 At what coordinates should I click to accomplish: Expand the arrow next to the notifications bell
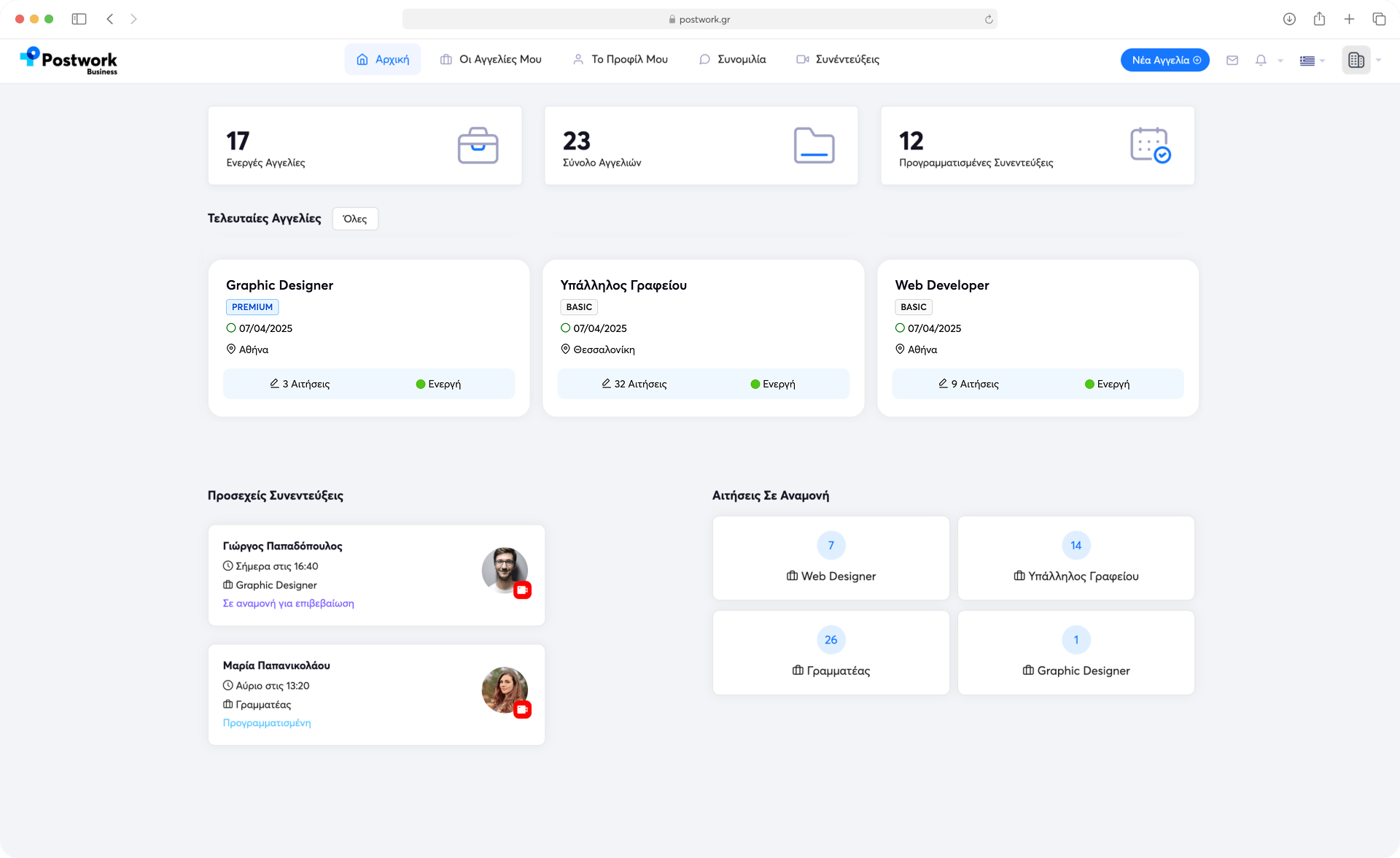click(x=1280, y=61)
